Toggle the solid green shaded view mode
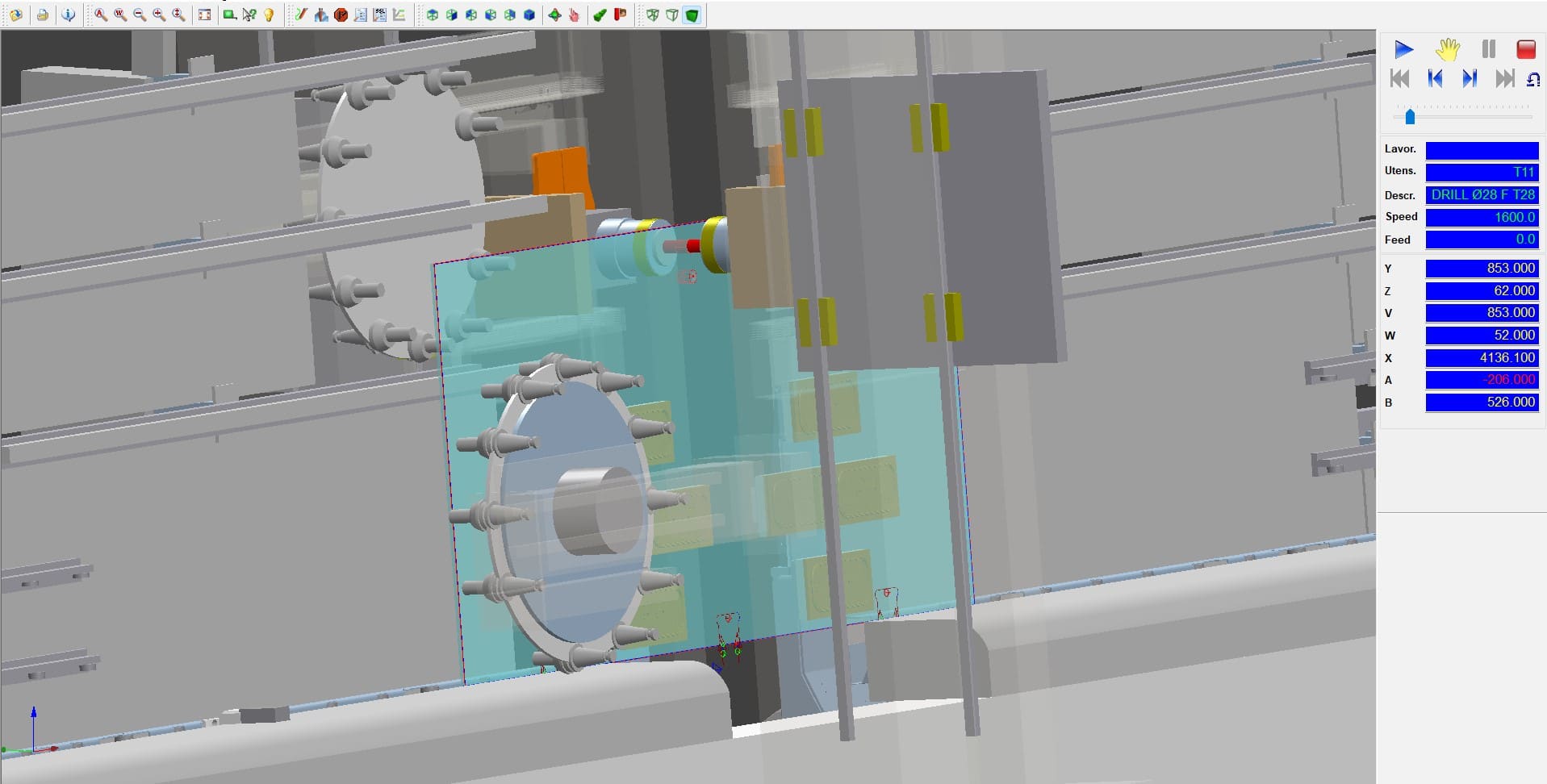The image size is (1547, 784). (x=692, y=15)
